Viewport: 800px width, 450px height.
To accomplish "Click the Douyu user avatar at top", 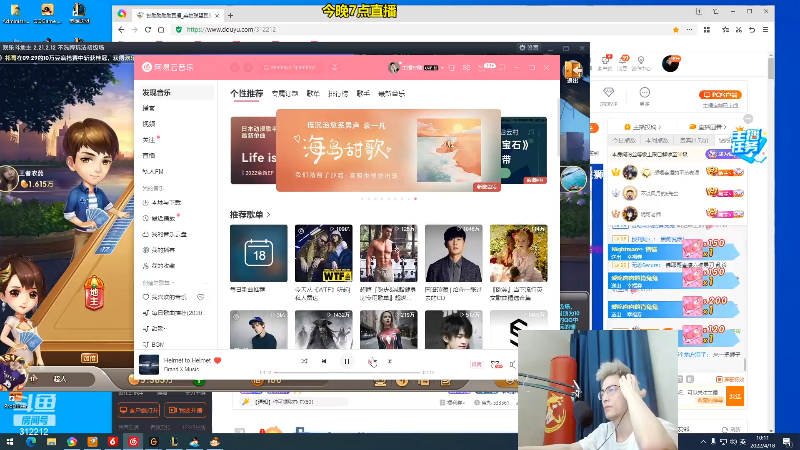I will tap(670, 64).
